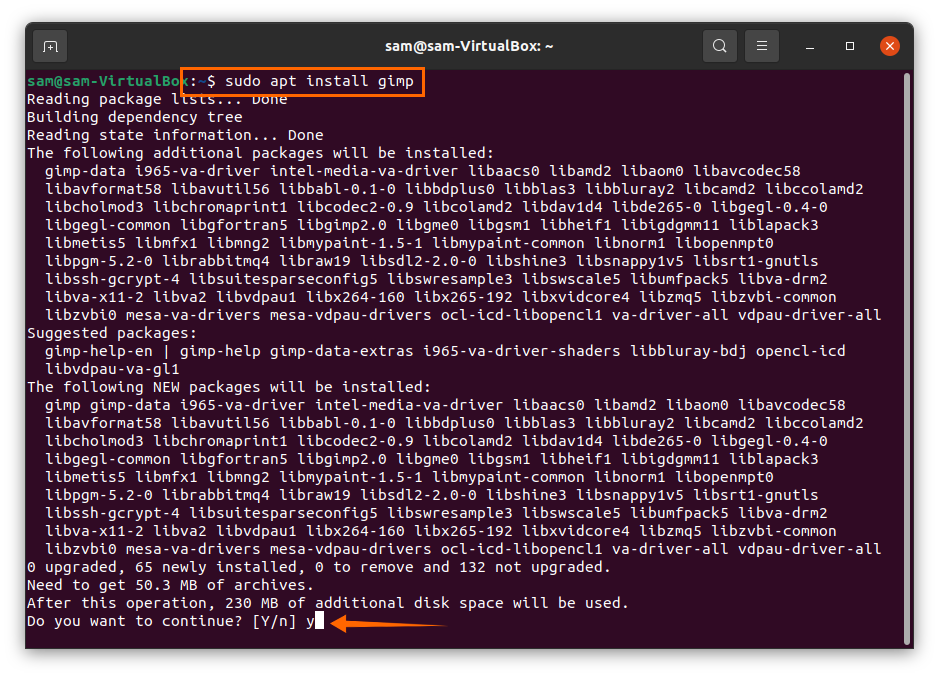Viewport: 939px width, 677px height.
Task: Click the Suggested packages: line
Action: 112,333
